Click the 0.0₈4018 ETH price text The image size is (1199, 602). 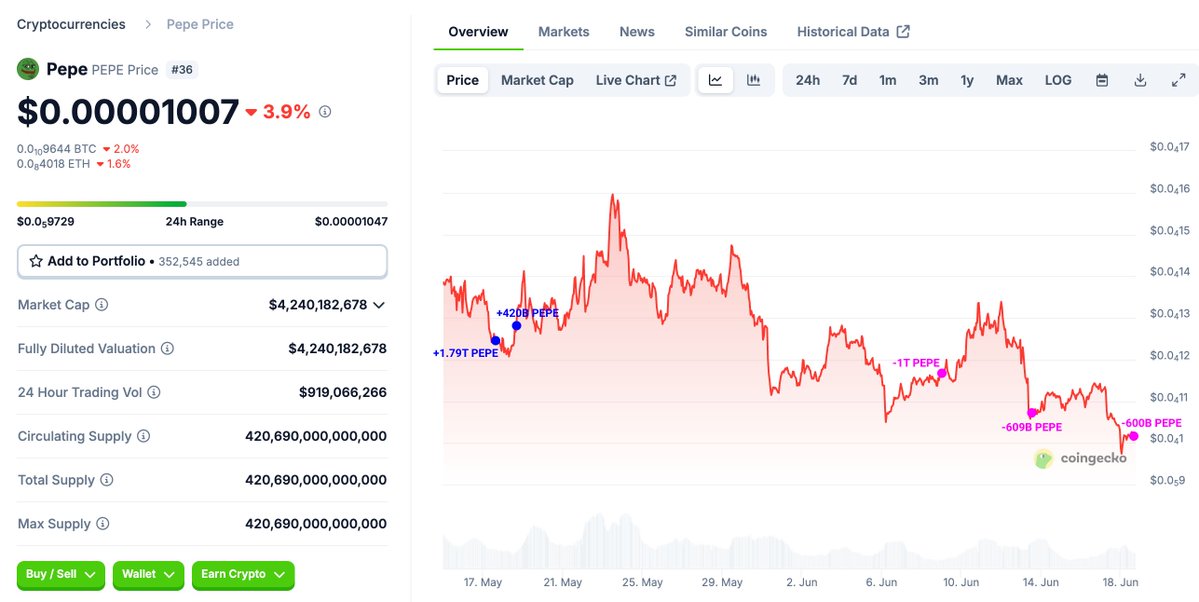pyautogui.click(x=54, y=164)
